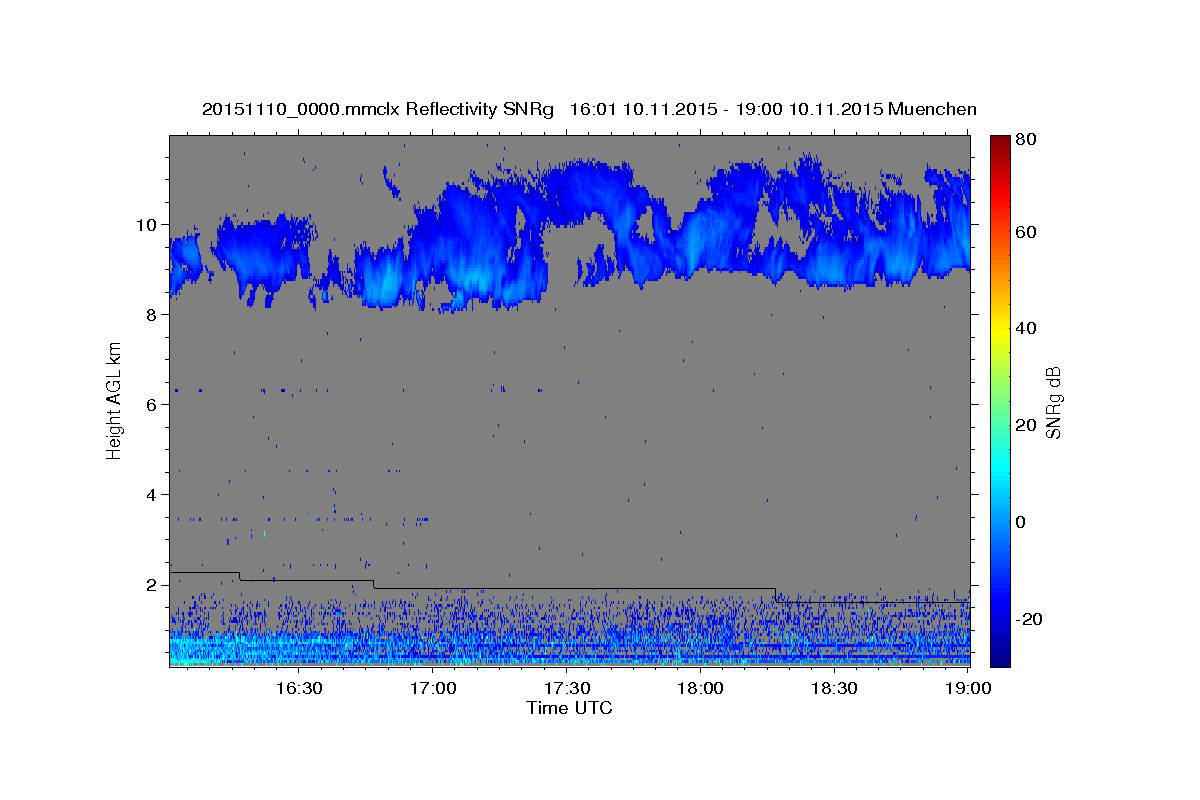
Task: Click the 18:00 time tick label
Action: 701,689
